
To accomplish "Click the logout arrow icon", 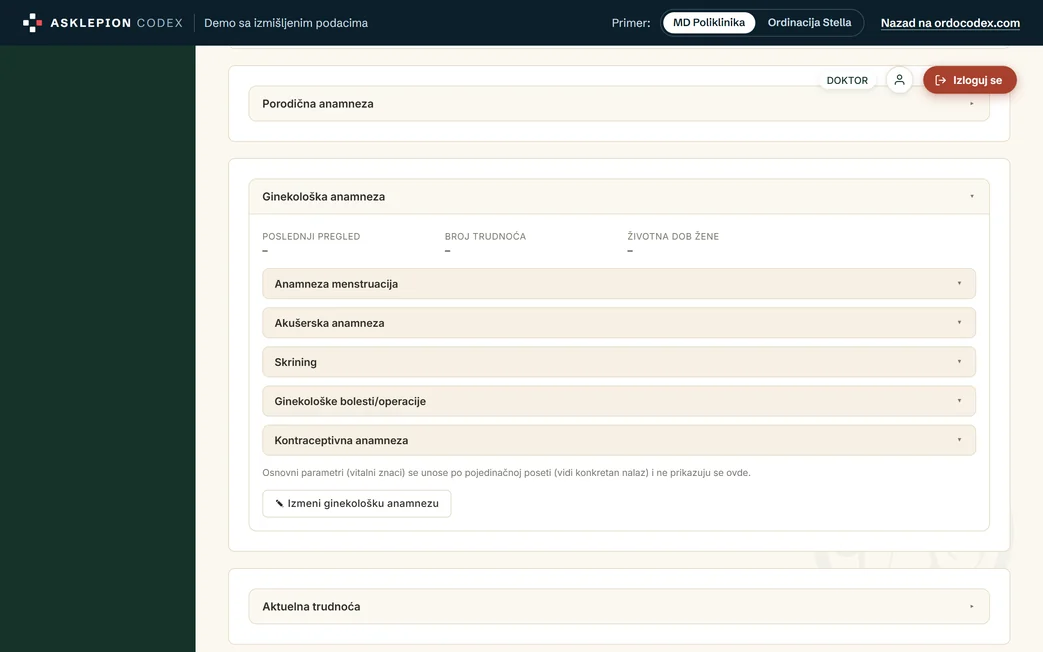I will pyautogui.click(x=941, y=81).
